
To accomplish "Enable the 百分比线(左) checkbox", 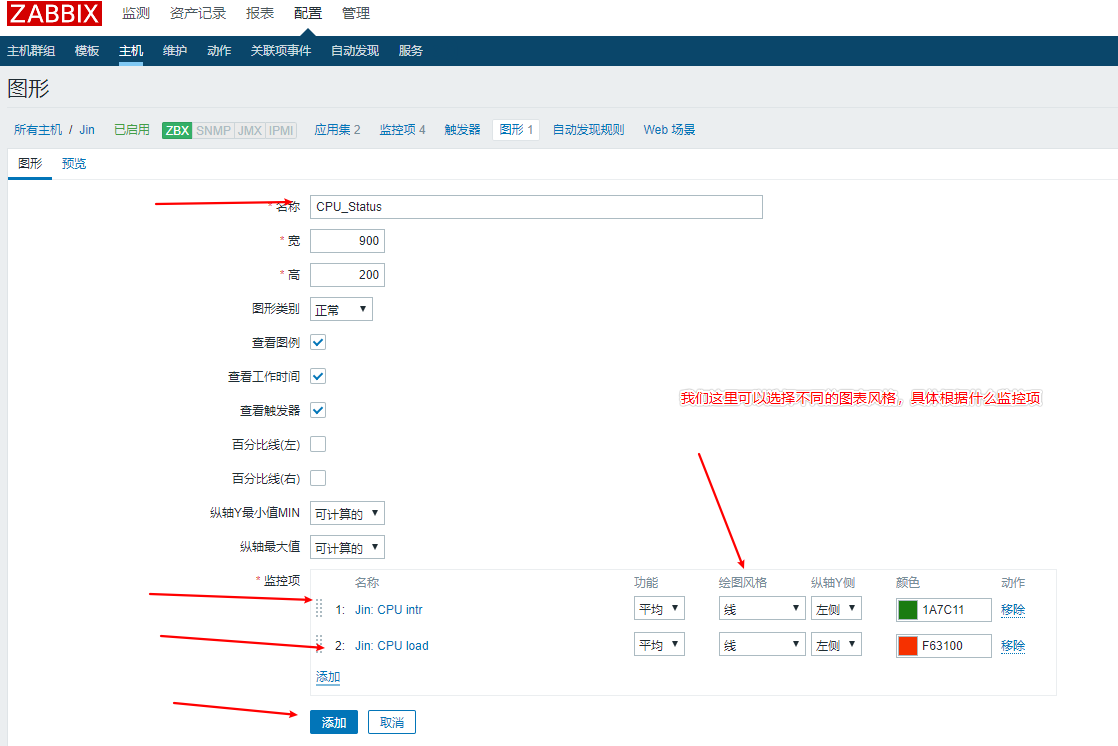I will point(318,444).
